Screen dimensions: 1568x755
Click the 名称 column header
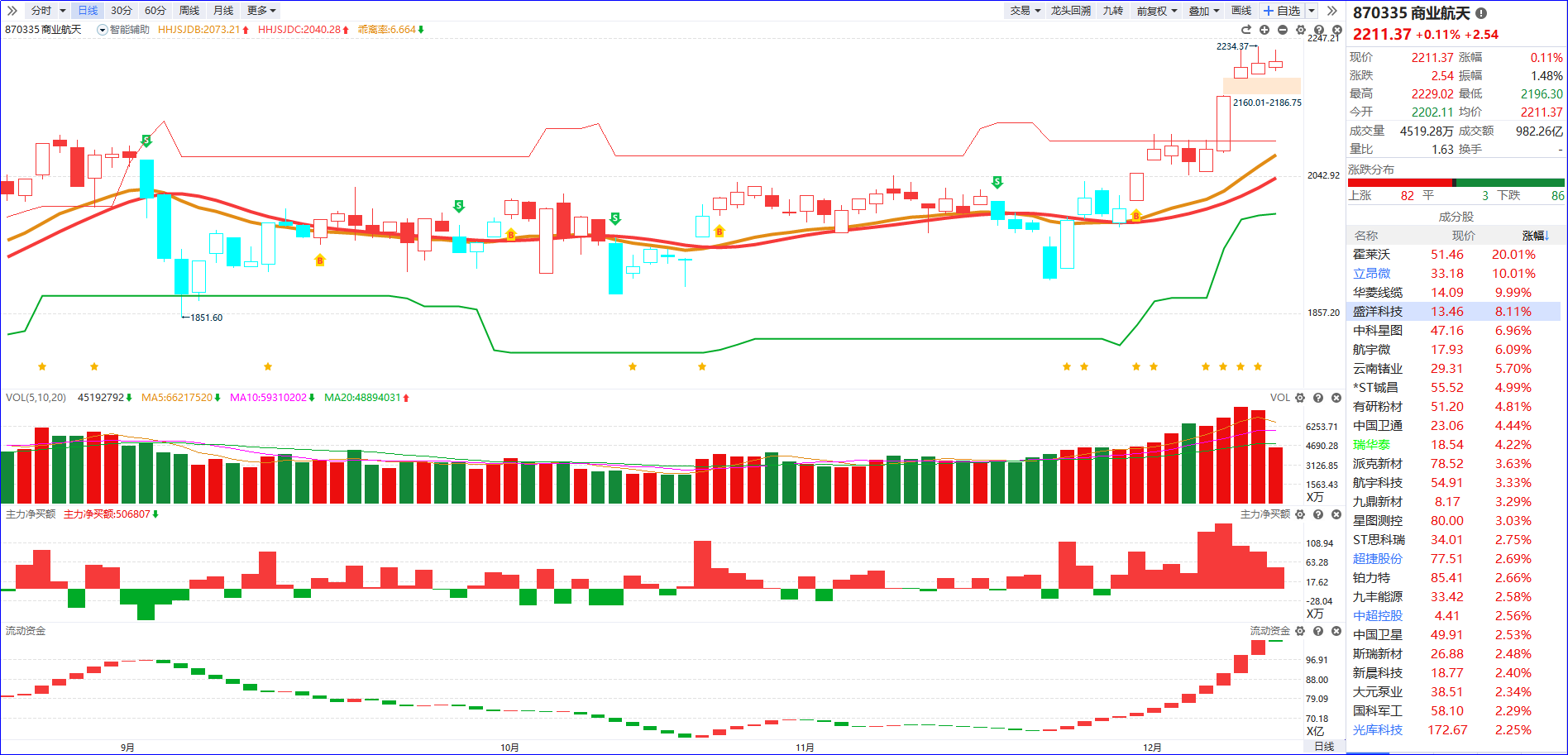coord(1366,236)
